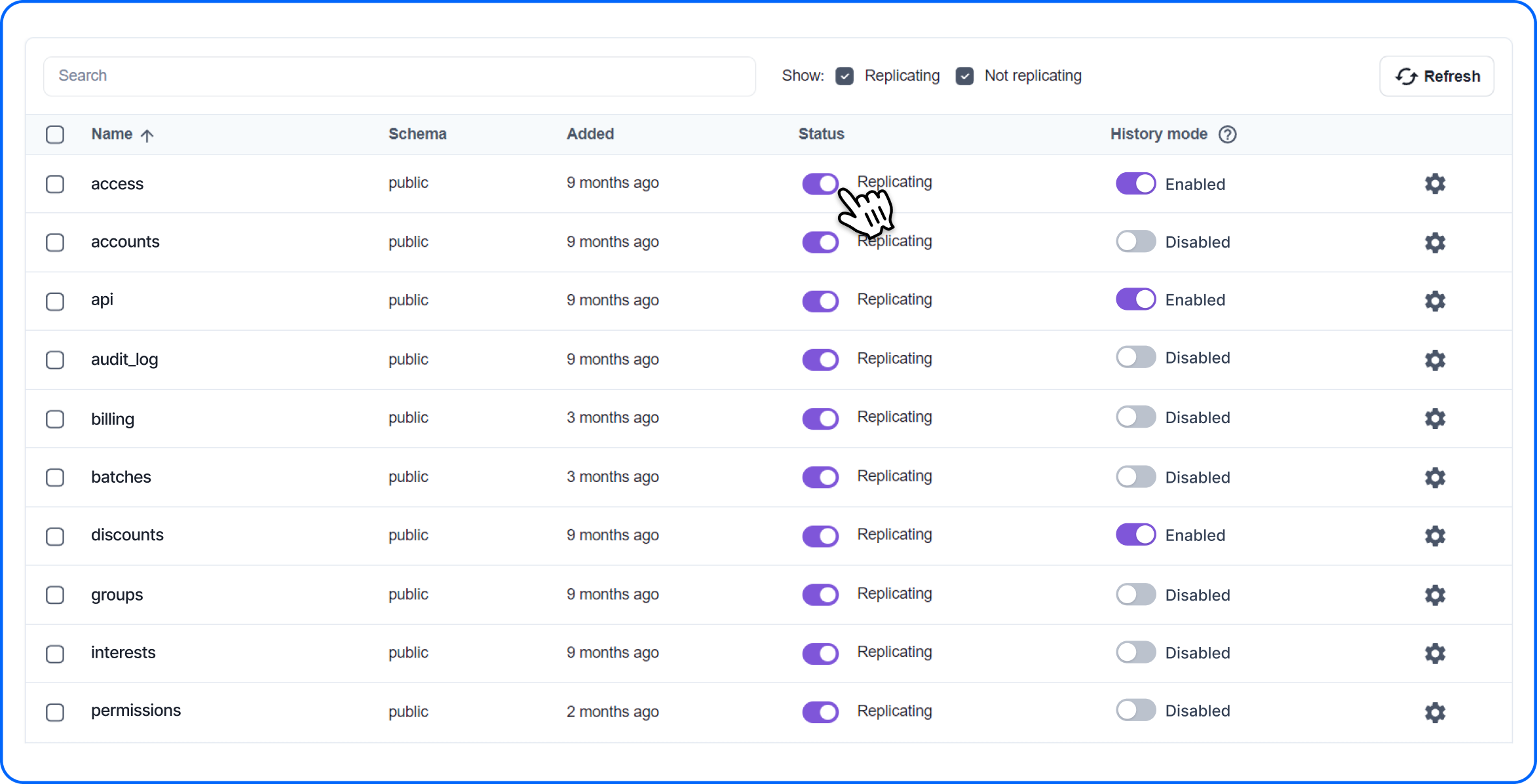Open settings gear for the interests table

click(1435, 653)
